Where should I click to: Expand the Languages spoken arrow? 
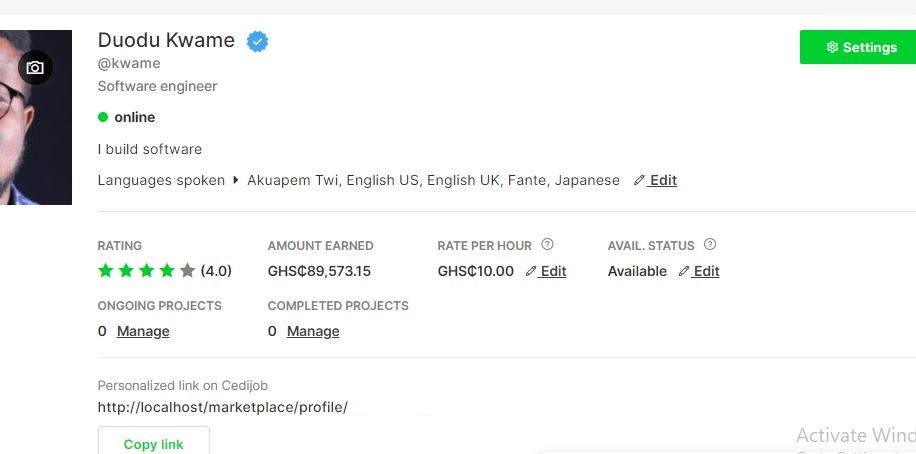click(x=236, y=180)
